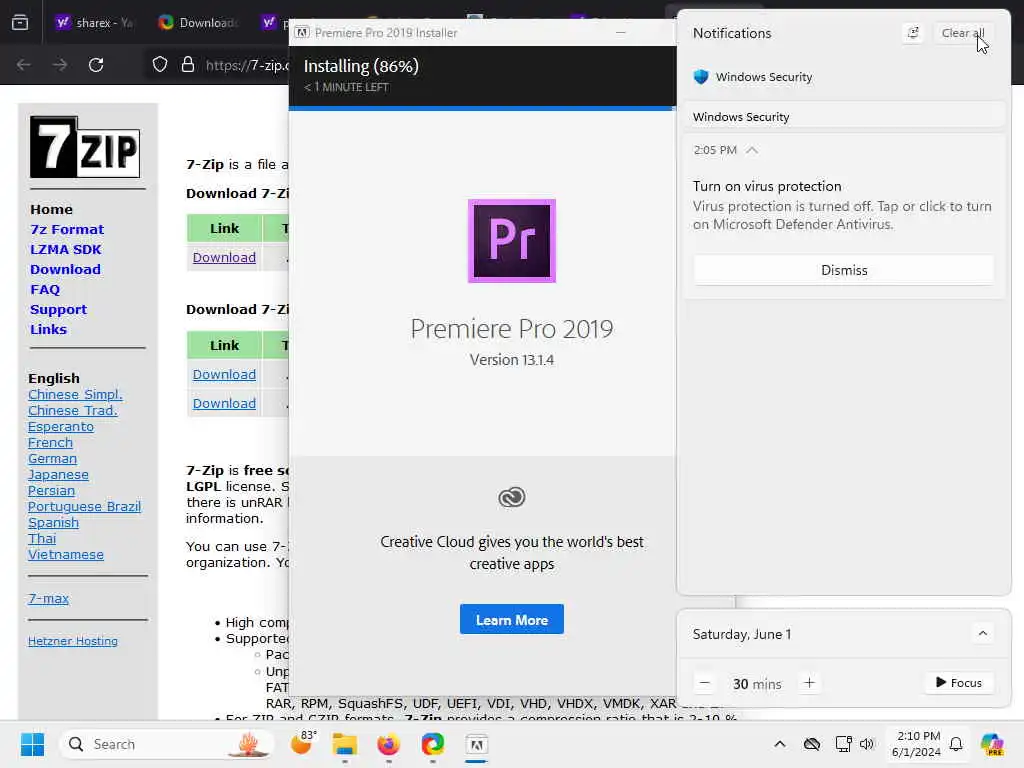
Task: Open the FAQ sidebar link
Action: coord(45,289)
